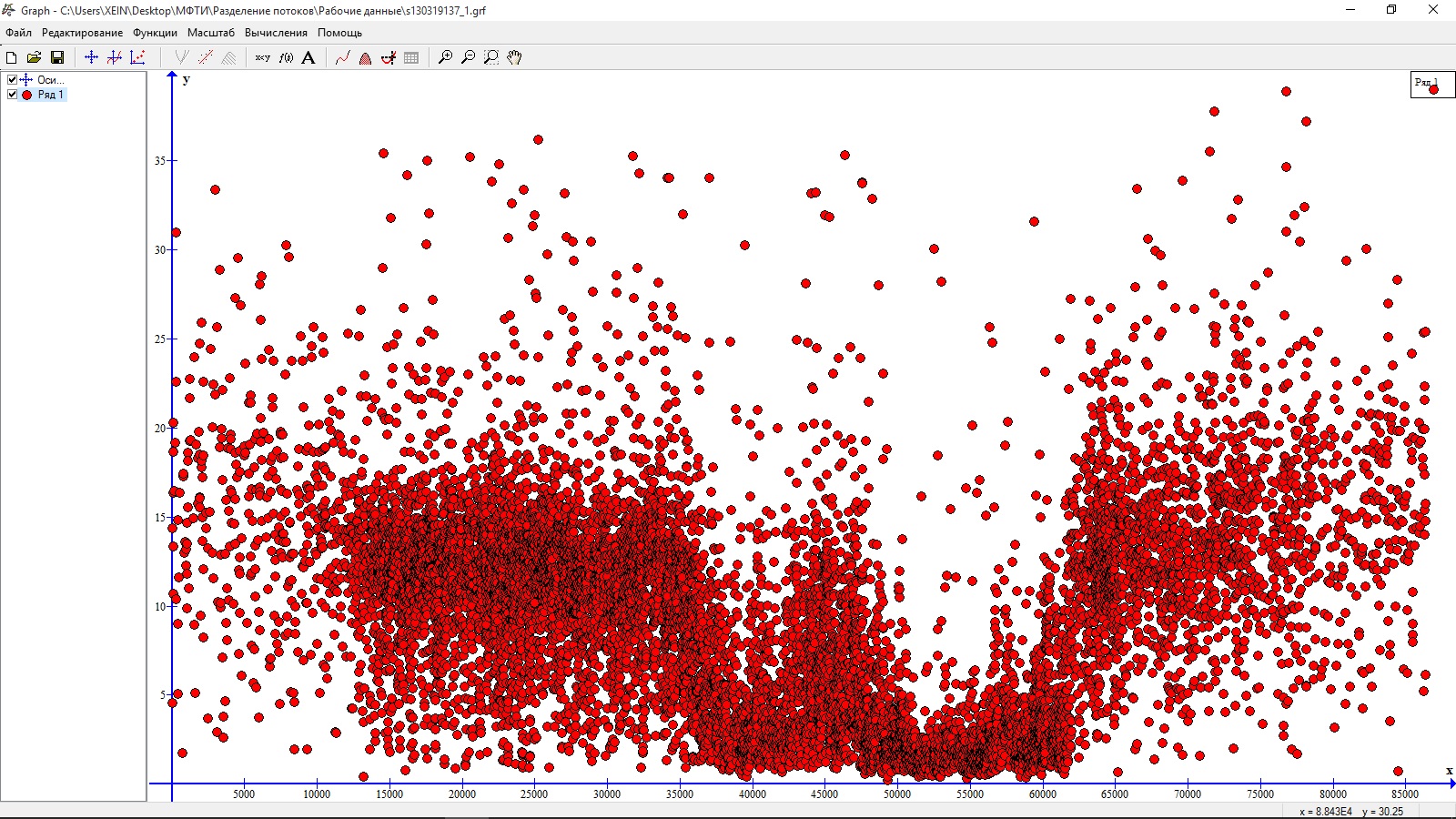
Task: Minimize the Graph window
Action: point(1350,10)
